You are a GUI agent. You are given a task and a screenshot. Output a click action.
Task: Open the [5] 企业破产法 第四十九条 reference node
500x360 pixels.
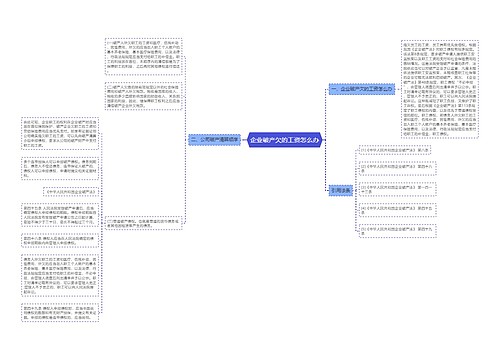coord(398,231)
